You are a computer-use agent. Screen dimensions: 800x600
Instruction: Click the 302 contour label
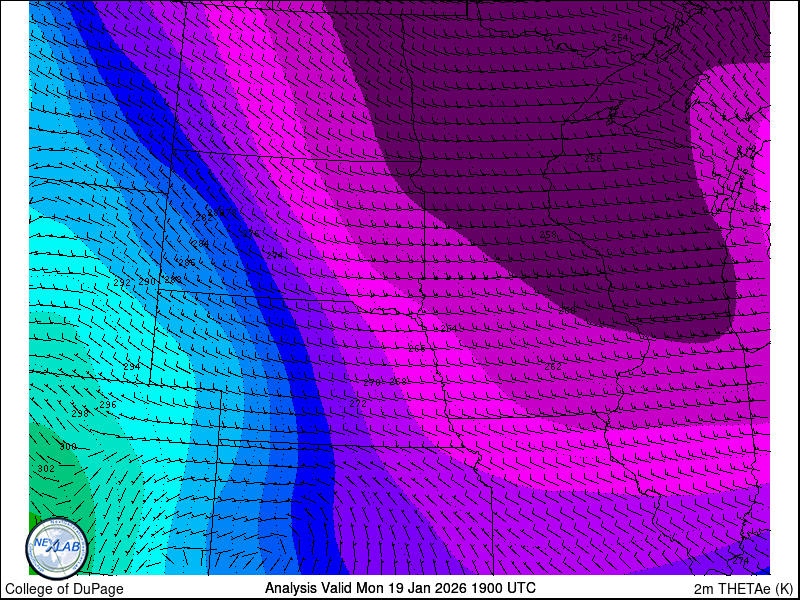(46, 468)
